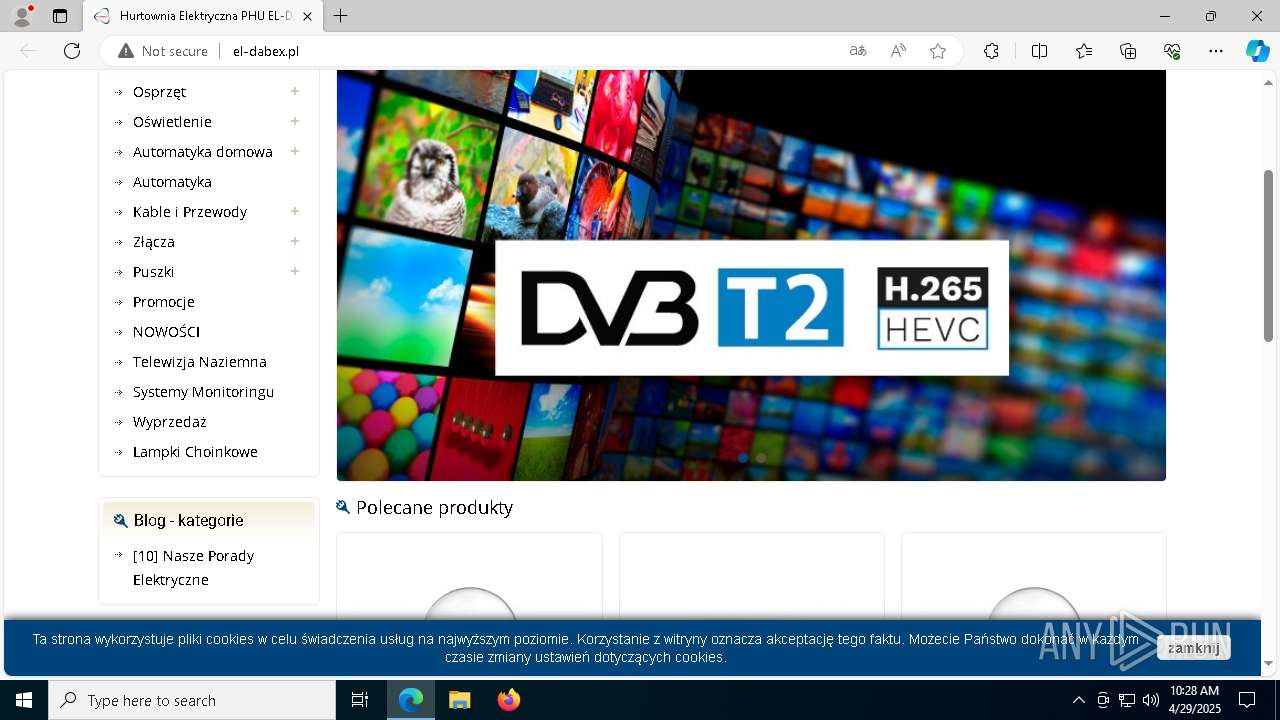This screenshot has height=720, width=1280.
Task: Open the Wyprzedaż category
Action: [x=169, y=422]
